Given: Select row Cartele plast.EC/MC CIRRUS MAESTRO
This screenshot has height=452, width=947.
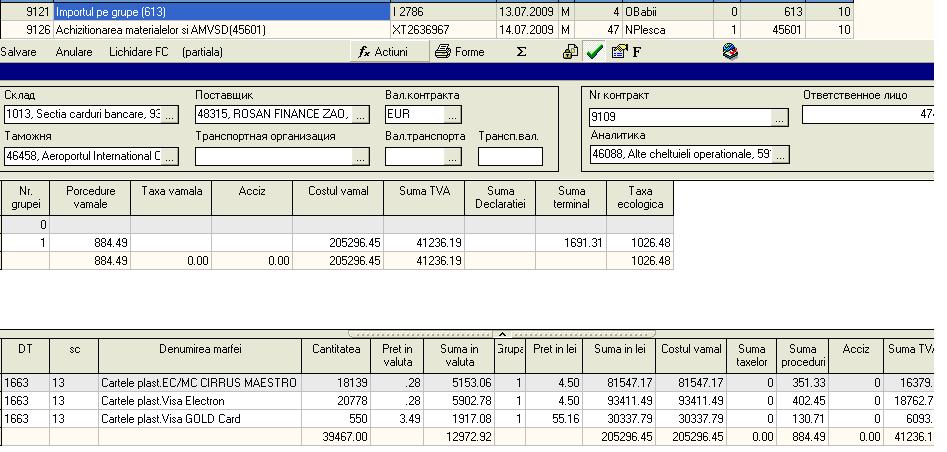Looking at the screenshot, I should click(467, 383).
